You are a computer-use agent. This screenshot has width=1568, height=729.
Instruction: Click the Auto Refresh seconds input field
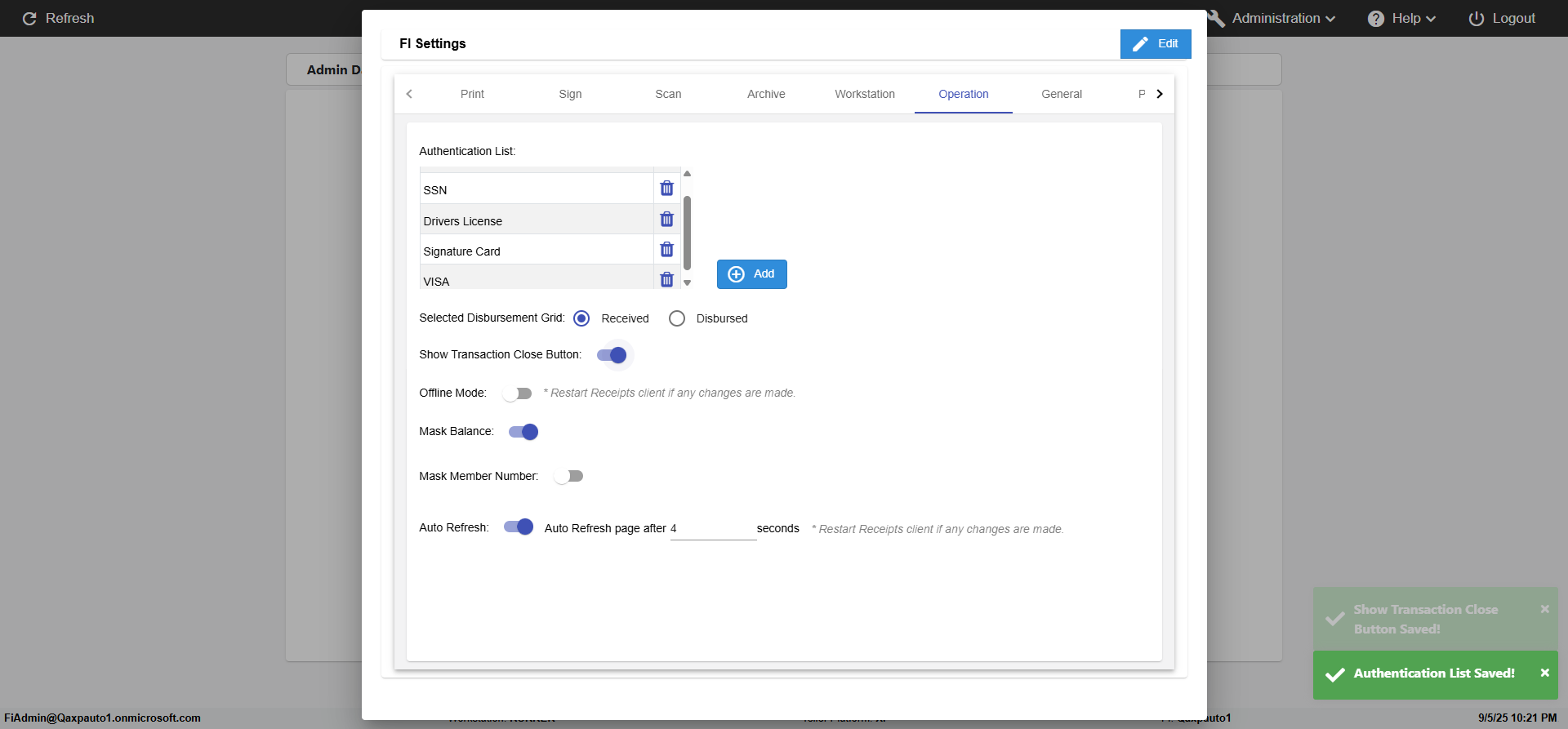pyautogui.click(x=713, y=529)
